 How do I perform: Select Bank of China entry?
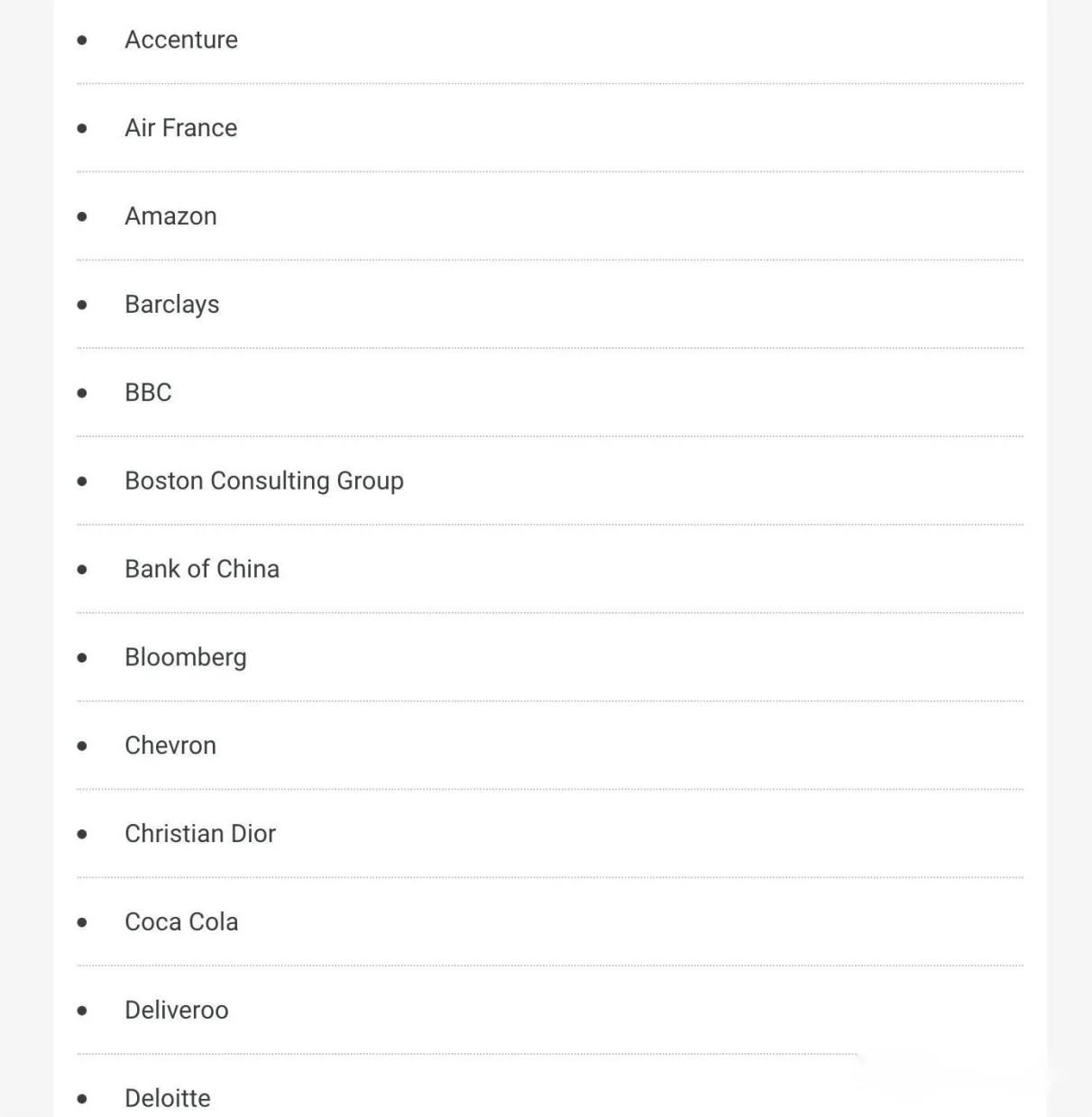pos(202,570)
